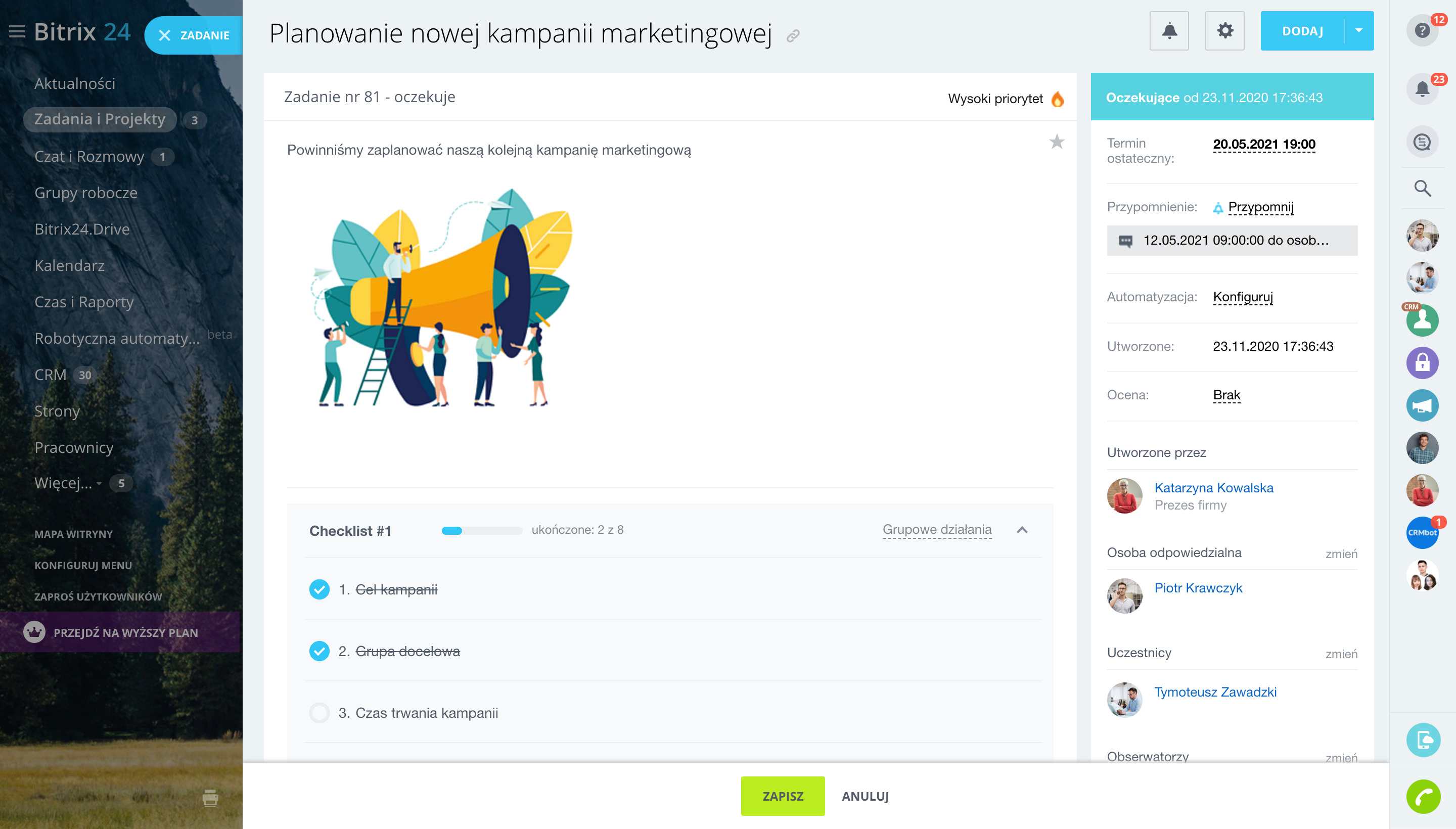
Task: Uncheck the Grupa docelowa checklist item
Action: click(320, 651)
